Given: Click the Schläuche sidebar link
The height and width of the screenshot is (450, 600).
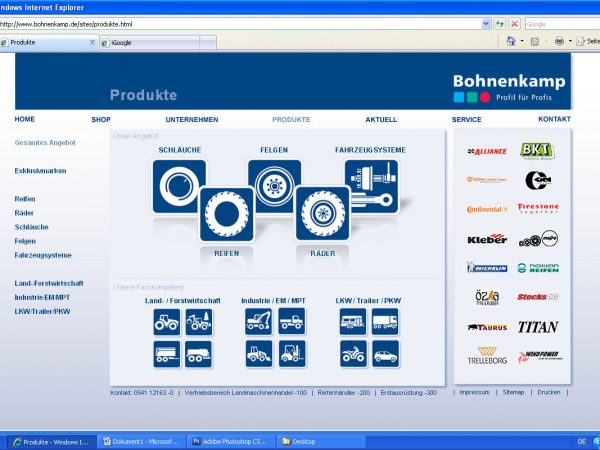Looking at the screenshot, I should click(x=31, y=227).
